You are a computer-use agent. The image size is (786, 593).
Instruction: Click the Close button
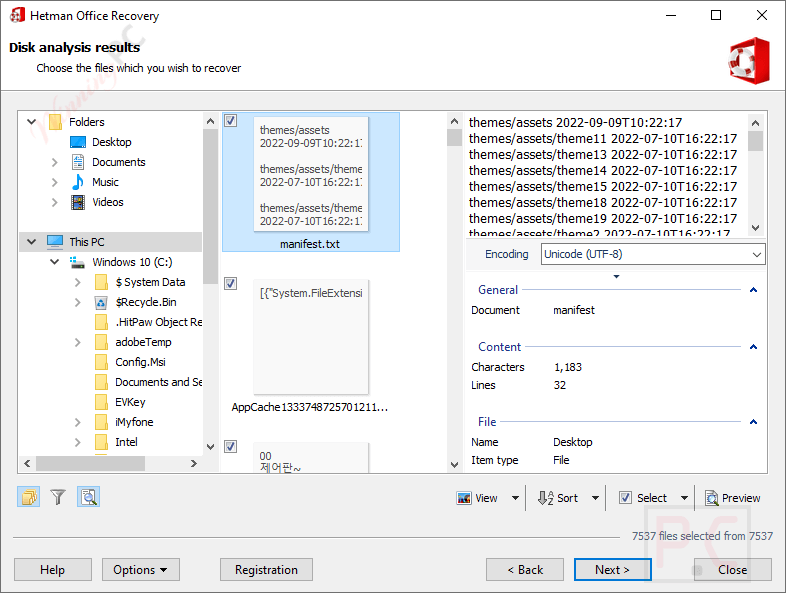coord(732,570)
